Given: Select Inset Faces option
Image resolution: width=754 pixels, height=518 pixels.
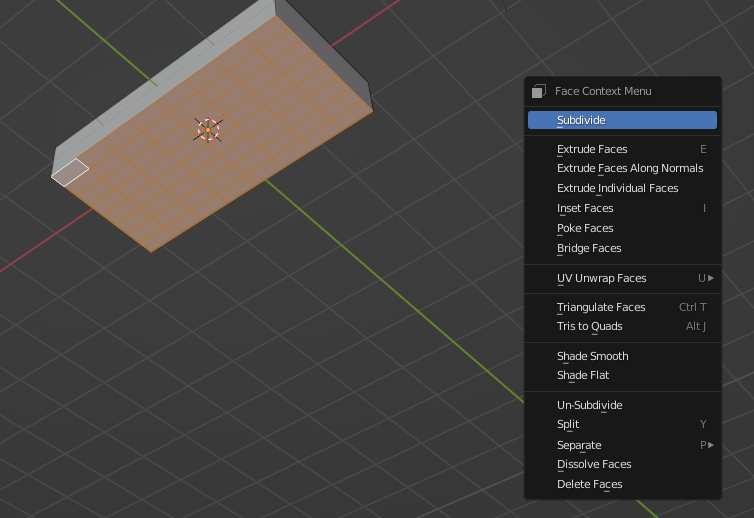Looking at the screenshot, I should (622, 208).
